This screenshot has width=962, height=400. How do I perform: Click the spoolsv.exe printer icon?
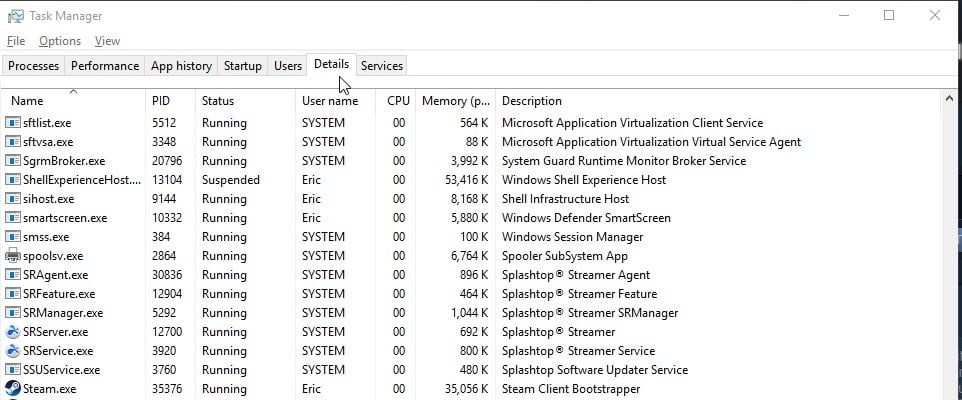[x=13, y=256]
